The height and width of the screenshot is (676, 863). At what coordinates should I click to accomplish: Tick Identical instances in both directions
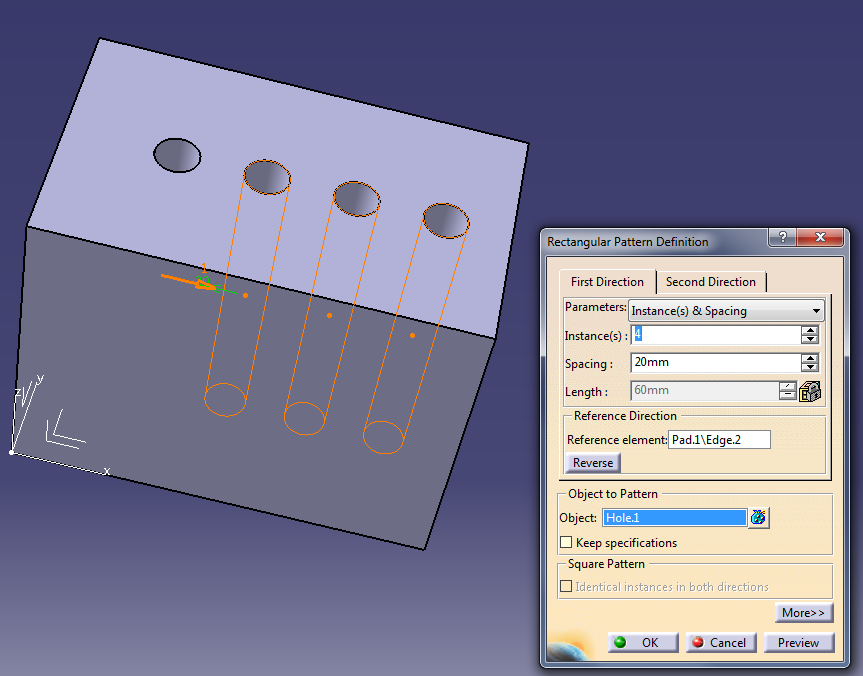[567, 587]
